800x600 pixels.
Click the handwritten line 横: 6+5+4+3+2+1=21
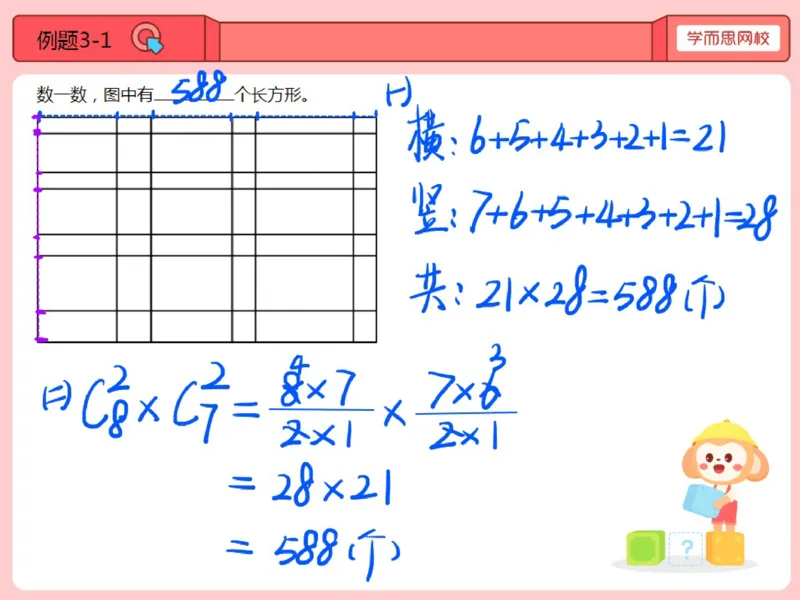(566, 135)
